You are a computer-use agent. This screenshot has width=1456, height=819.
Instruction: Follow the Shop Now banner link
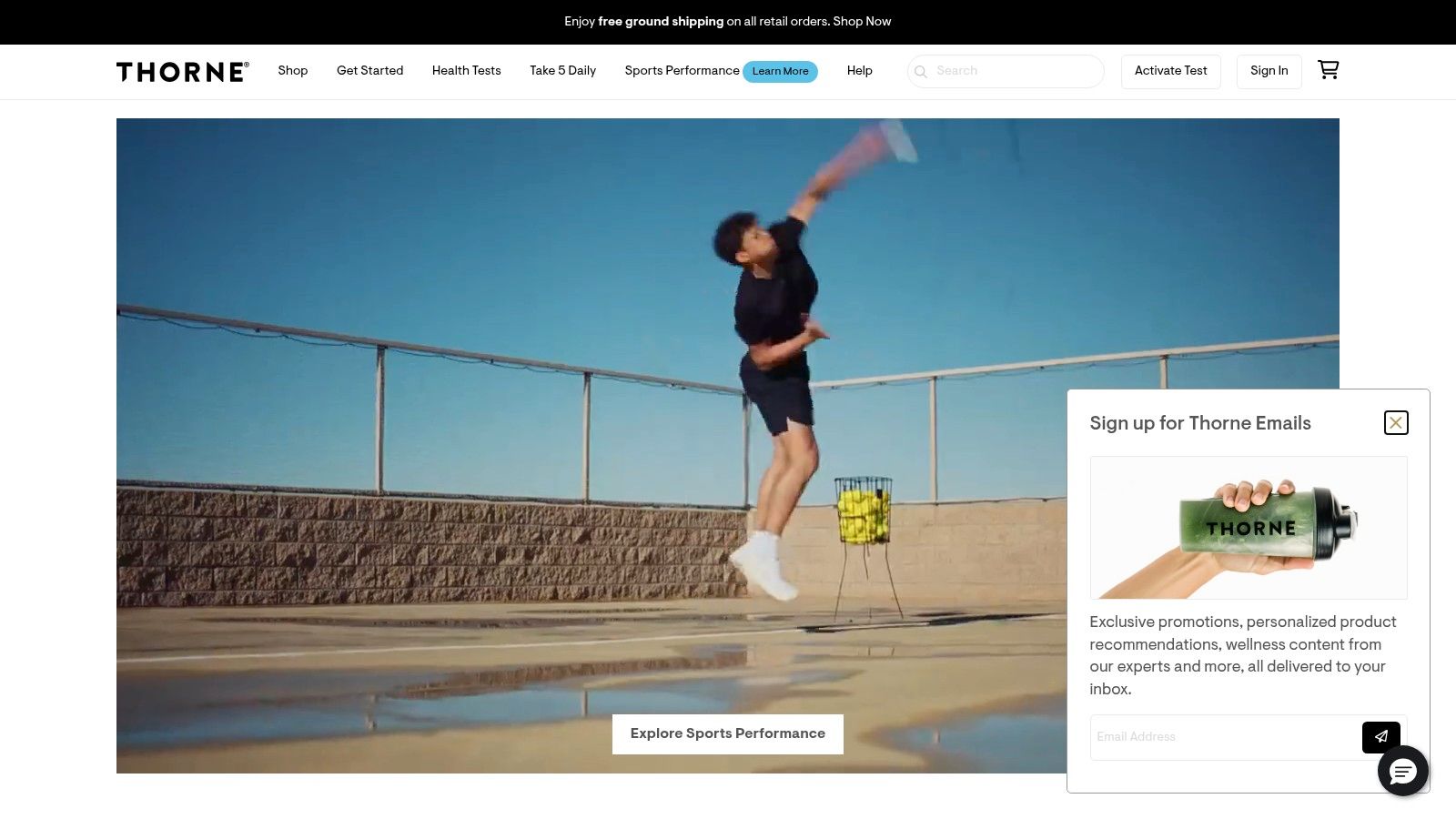862,21
